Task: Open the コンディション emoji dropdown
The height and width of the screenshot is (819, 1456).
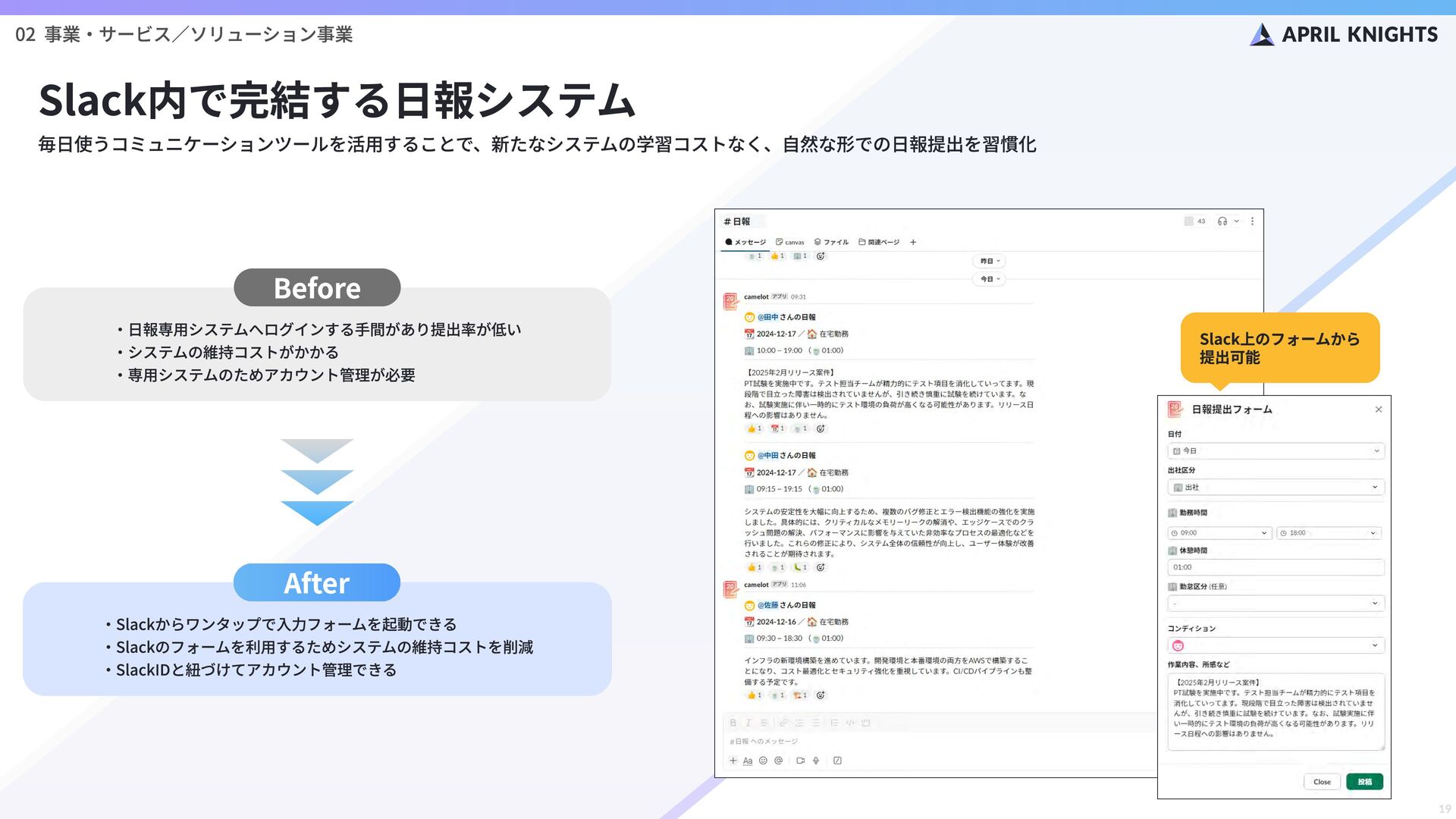Action: (x=1276, y=645)
